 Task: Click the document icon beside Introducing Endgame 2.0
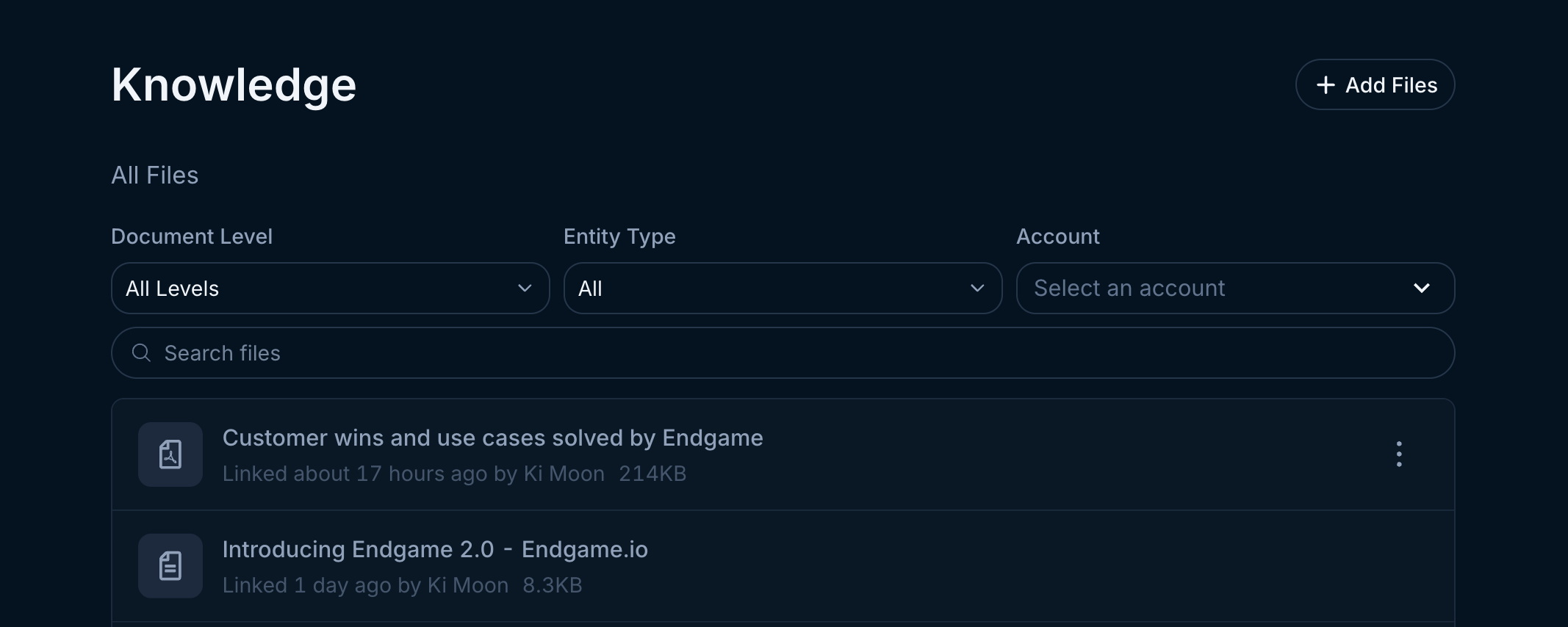170,565
